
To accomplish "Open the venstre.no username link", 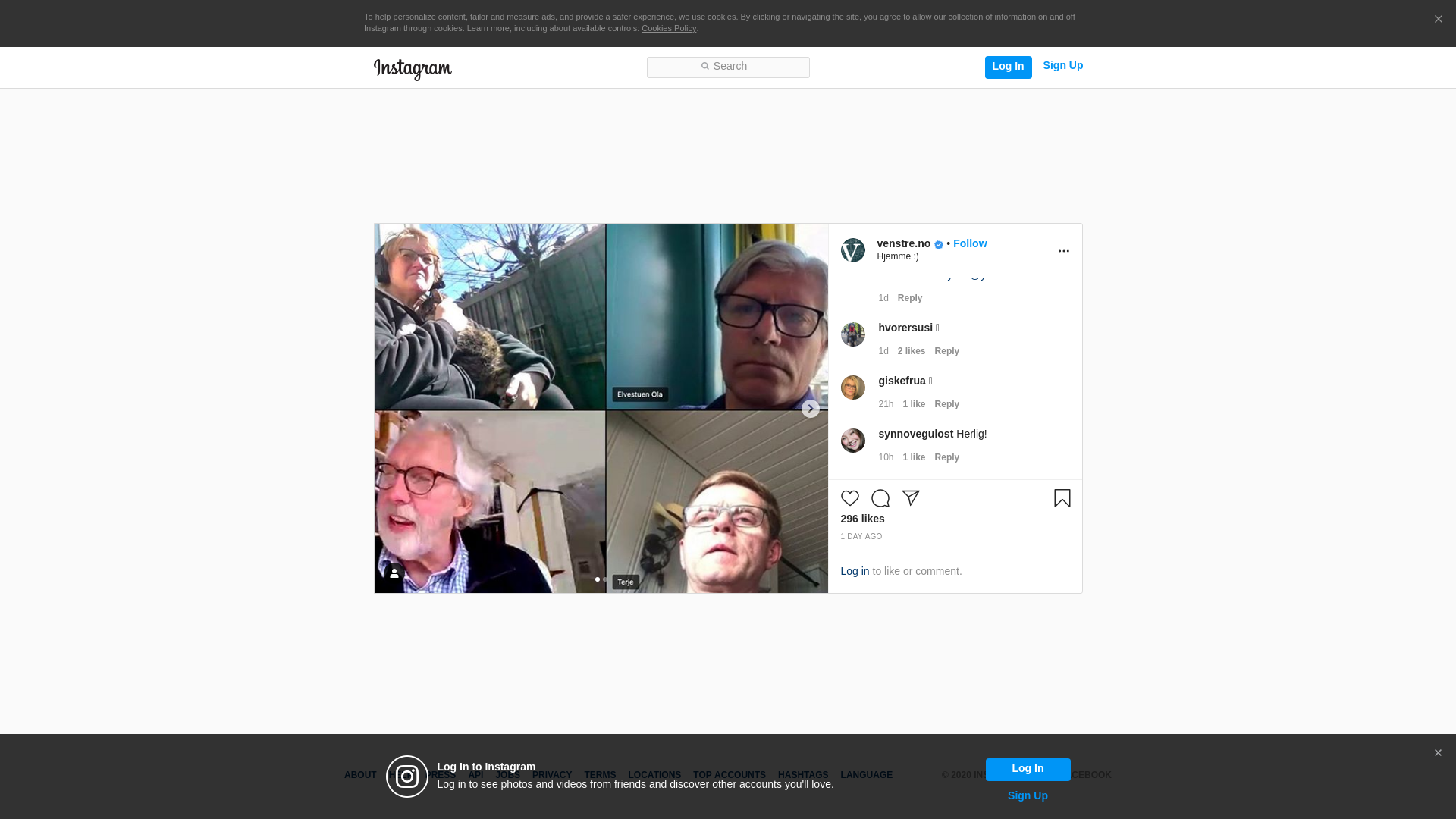I will pyautogui.click(x=903, y=243).
